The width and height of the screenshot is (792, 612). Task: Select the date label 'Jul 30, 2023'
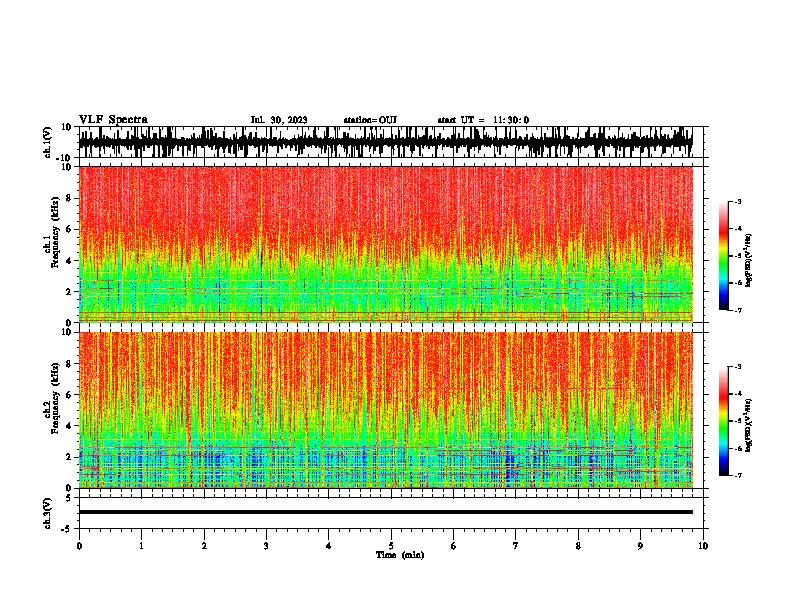(x=279, y=120)
